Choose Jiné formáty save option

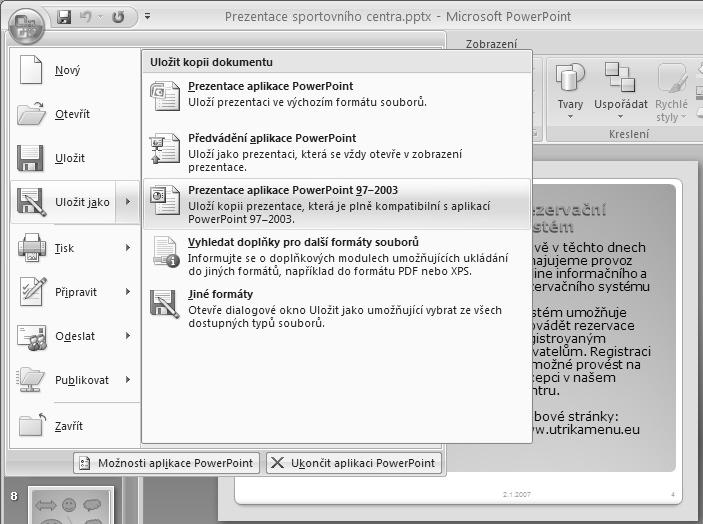[337, 308]
